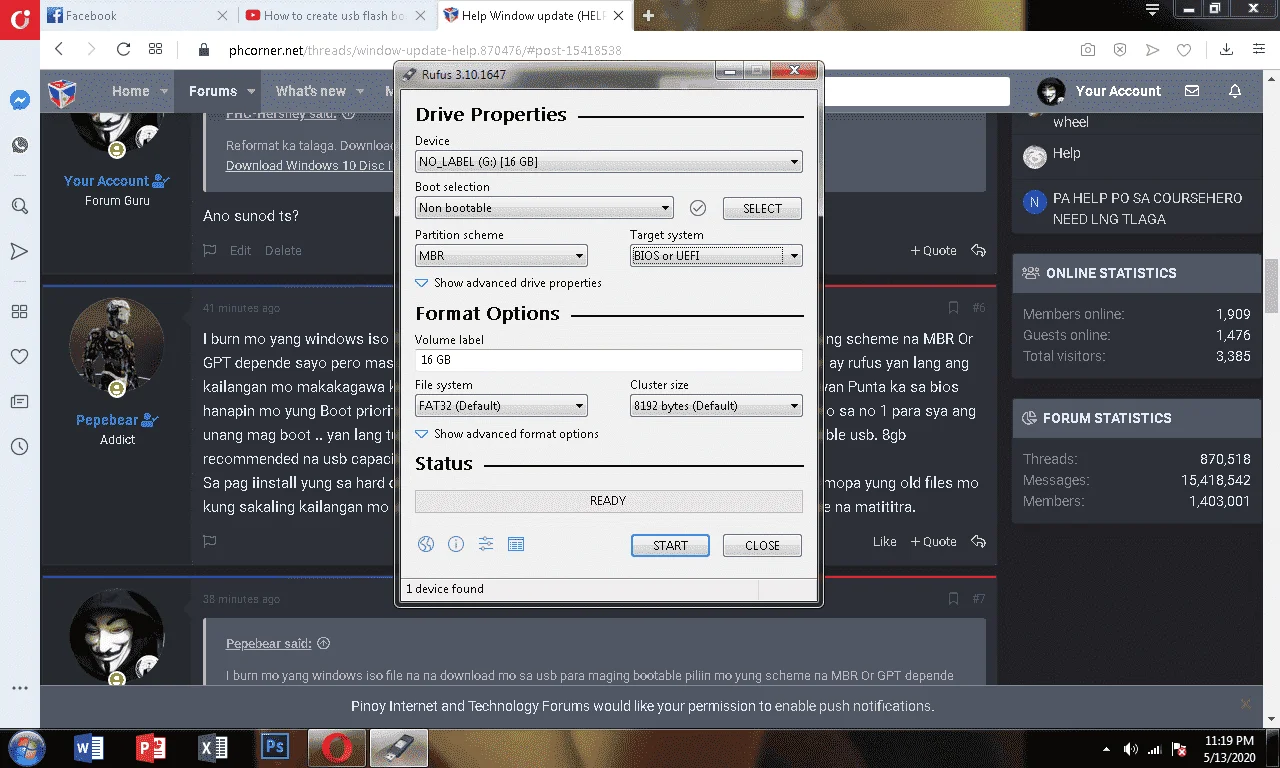Open WhatsApp in Opera sidebar
This screenshot has height=768, width=1280.
click(19, 145)
